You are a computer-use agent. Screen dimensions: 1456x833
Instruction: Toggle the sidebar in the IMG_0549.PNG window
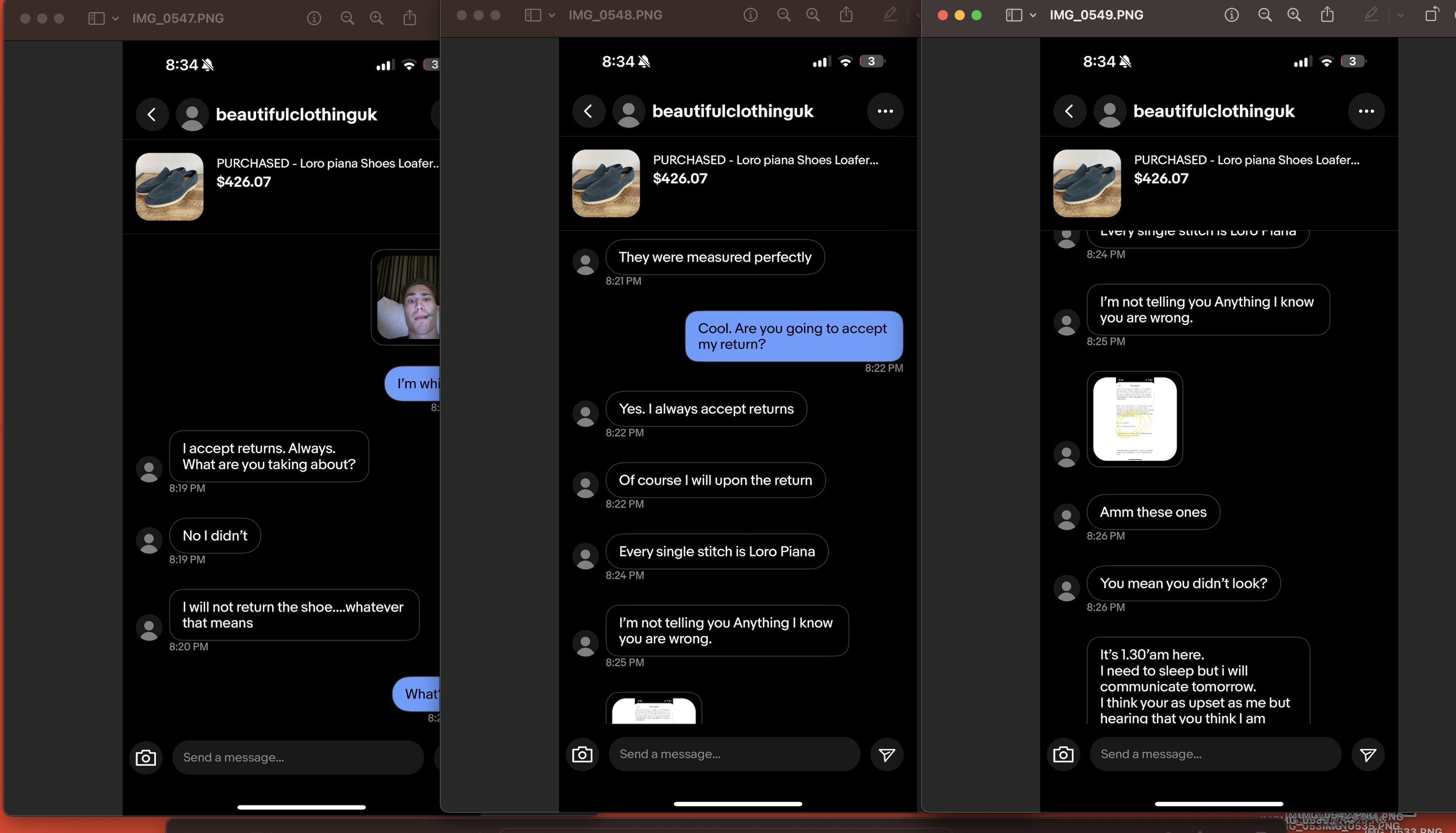click(x=1014, y=15)
